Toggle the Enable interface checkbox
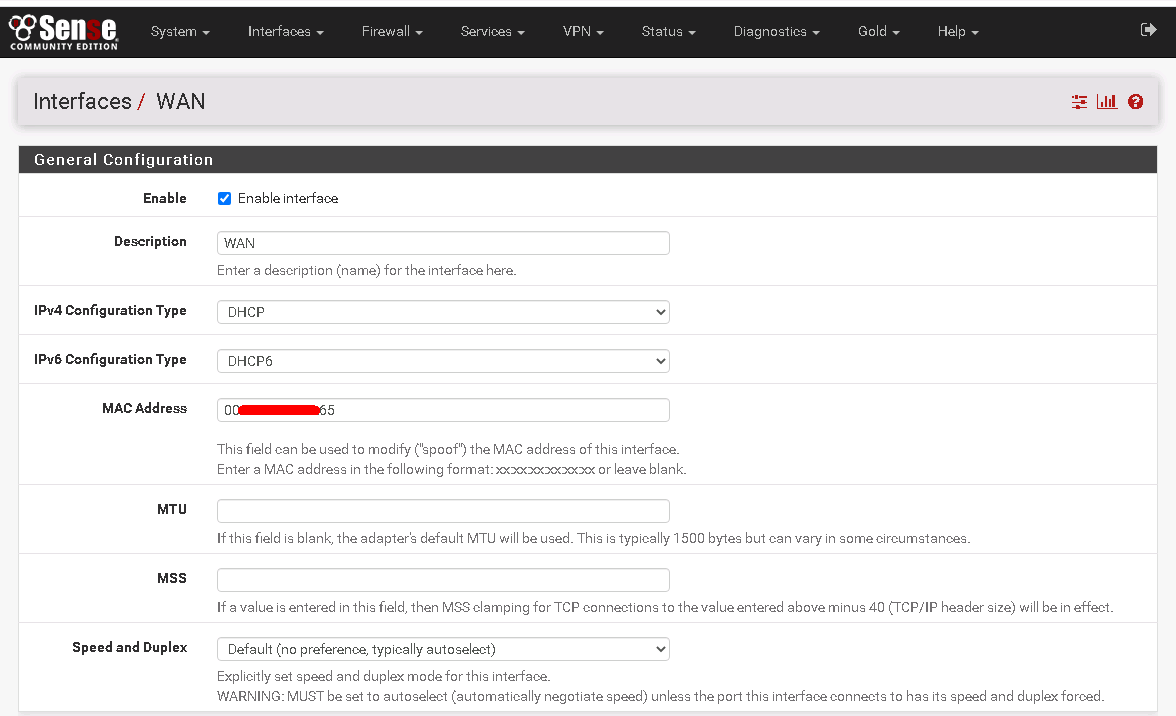Image resolution: width=1176 pixels, height=716 pixels. [x=225, y=199]
